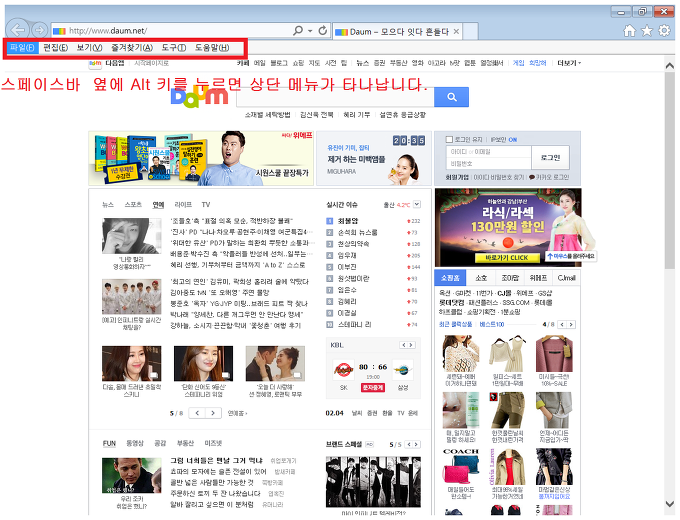Open the address bar autocomplete dropdown arrow

pyautogui.click(x=310, y=31)
